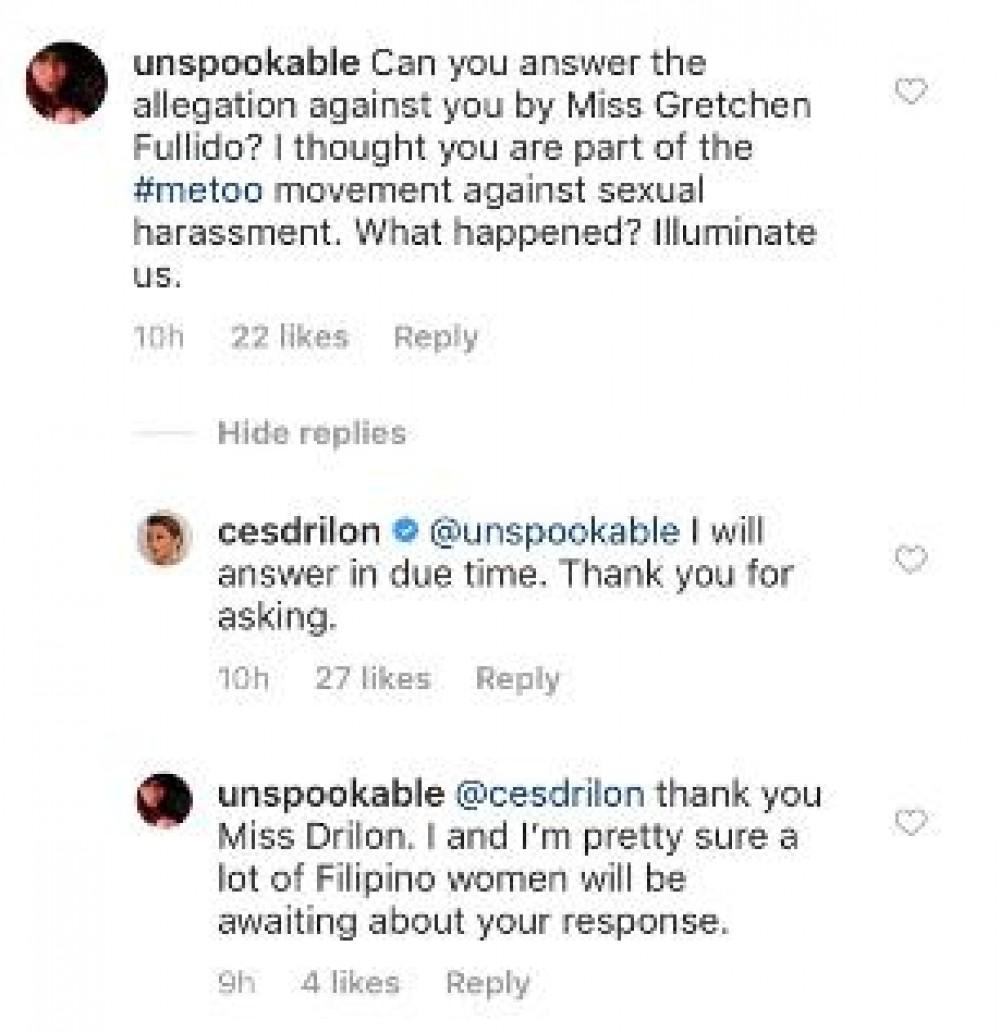This screenshot has width=1000, height=1032.
Task: Open the cesdrilon username link
Action: point(298,532)
